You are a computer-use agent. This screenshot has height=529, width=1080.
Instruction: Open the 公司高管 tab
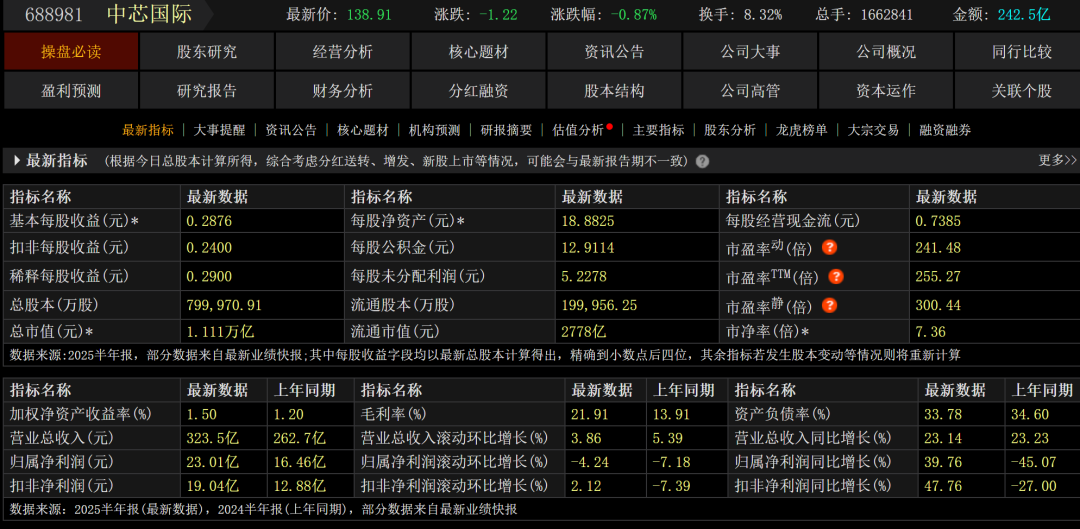click(x=750, y=90)
